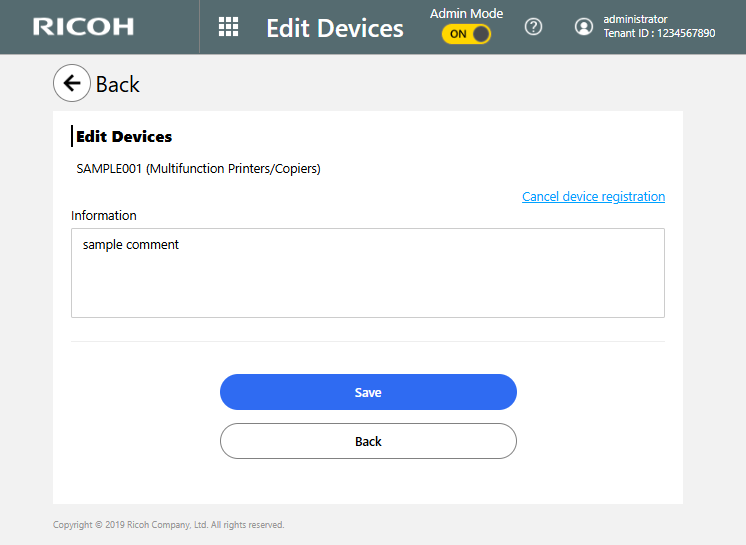Click the Ricoh copyright footer text

pos(168,525)
